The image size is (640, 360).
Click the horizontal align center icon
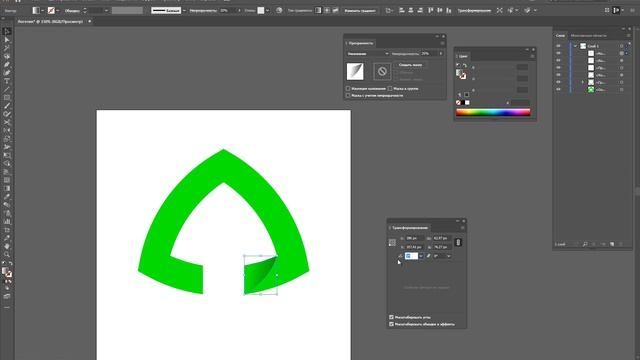(411, 10)
